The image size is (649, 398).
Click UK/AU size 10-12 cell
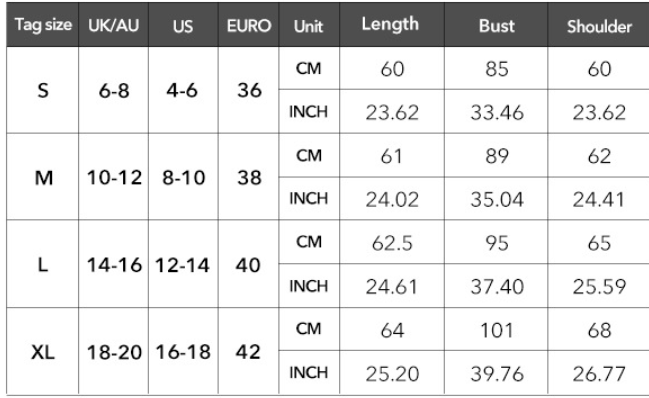[x=113, y=177]
